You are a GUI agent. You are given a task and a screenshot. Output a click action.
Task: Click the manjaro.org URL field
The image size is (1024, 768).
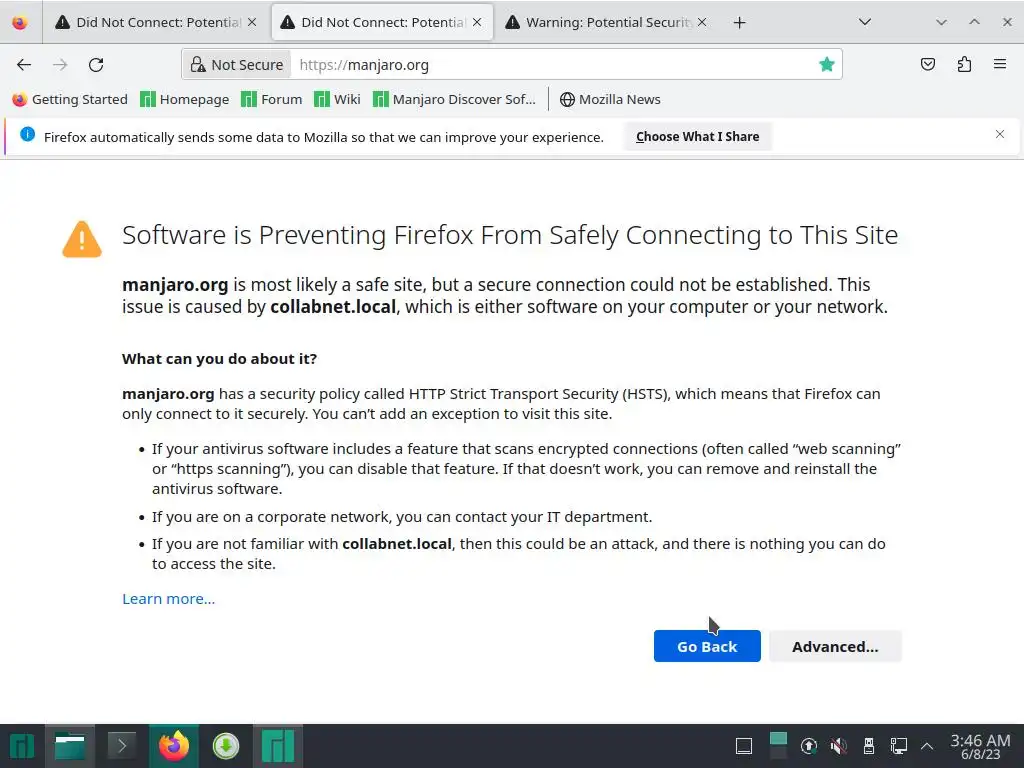550,64
